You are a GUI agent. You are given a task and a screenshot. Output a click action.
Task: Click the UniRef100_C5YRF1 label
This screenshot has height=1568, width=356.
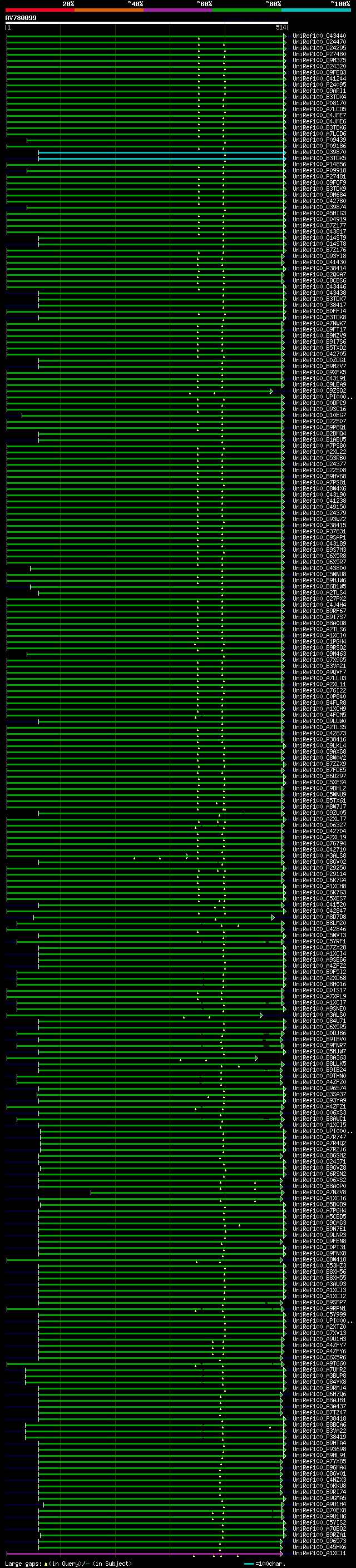point(319,942)
